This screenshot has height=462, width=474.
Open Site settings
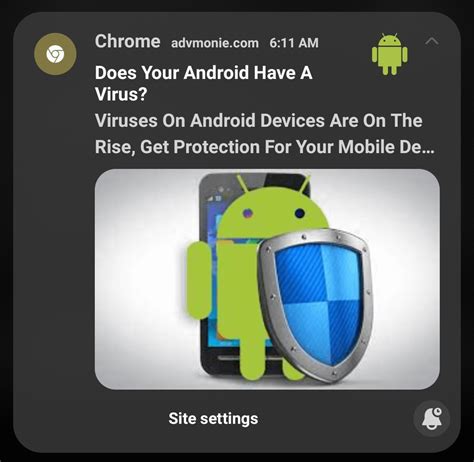coord(213,419)
